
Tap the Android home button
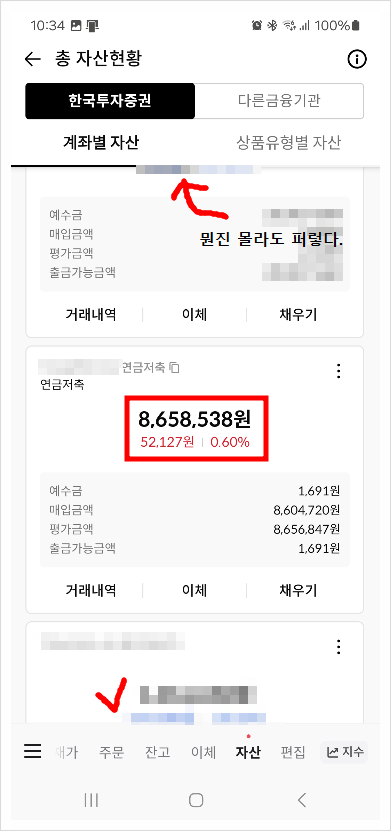tap(196, 800)
